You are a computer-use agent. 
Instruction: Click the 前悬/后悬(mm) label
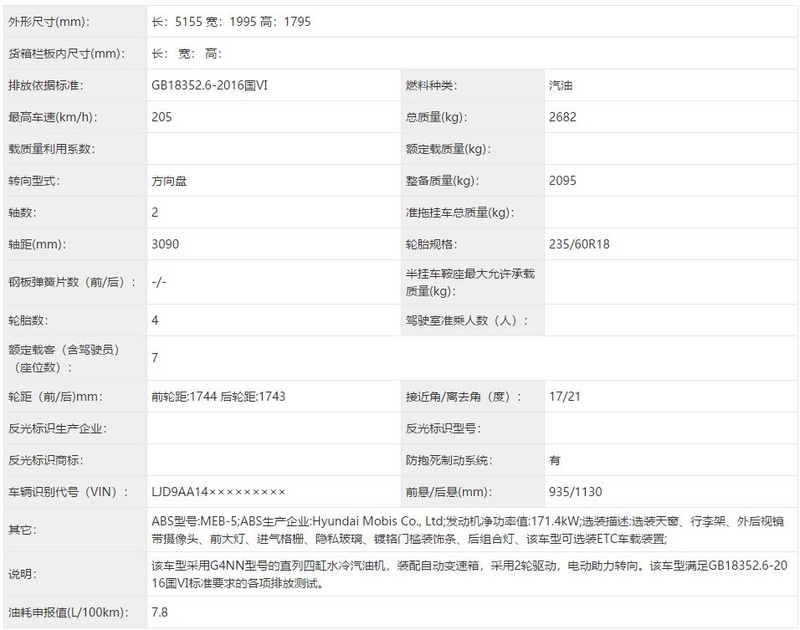tap(449, 492)
